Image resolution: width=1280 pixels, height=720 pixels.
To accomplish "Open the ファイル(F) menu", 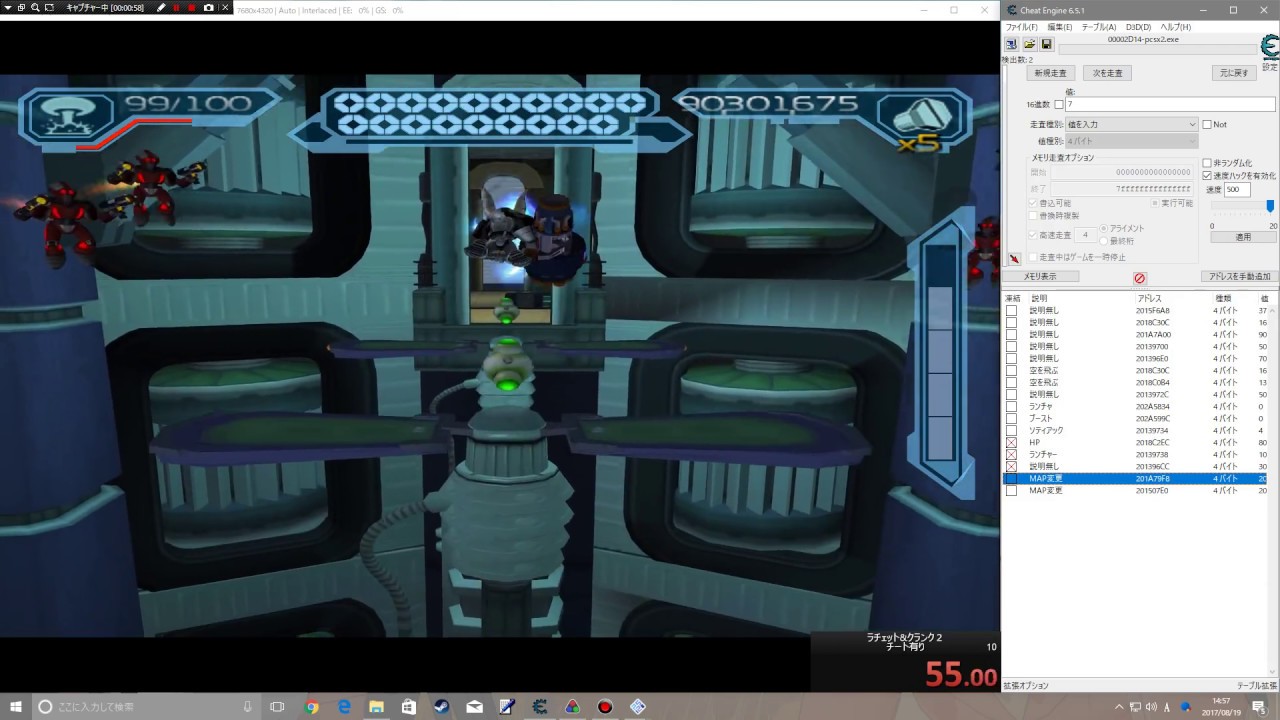I will pos(1021,27).
